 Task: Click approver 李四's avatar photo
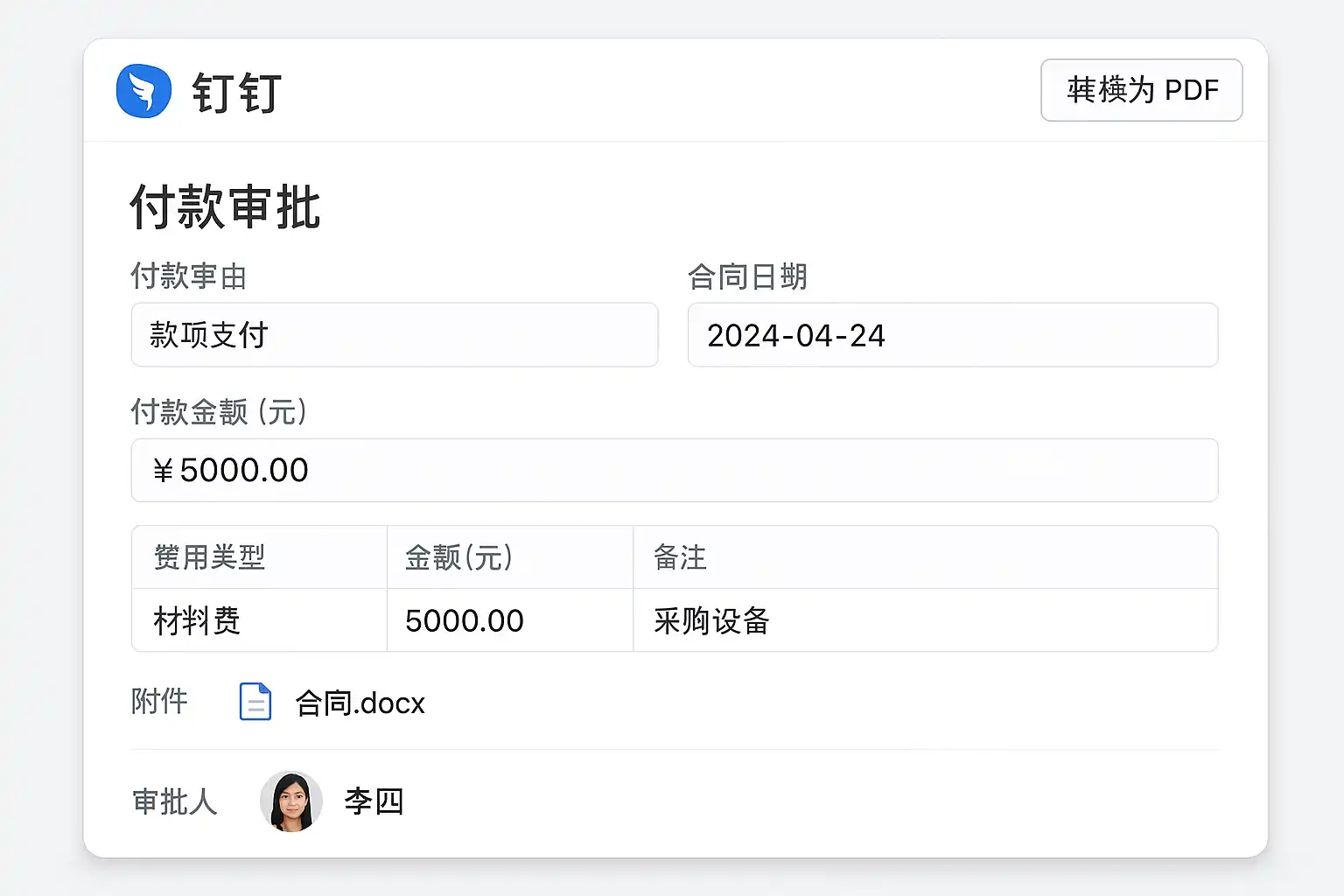tap(291, 801)
